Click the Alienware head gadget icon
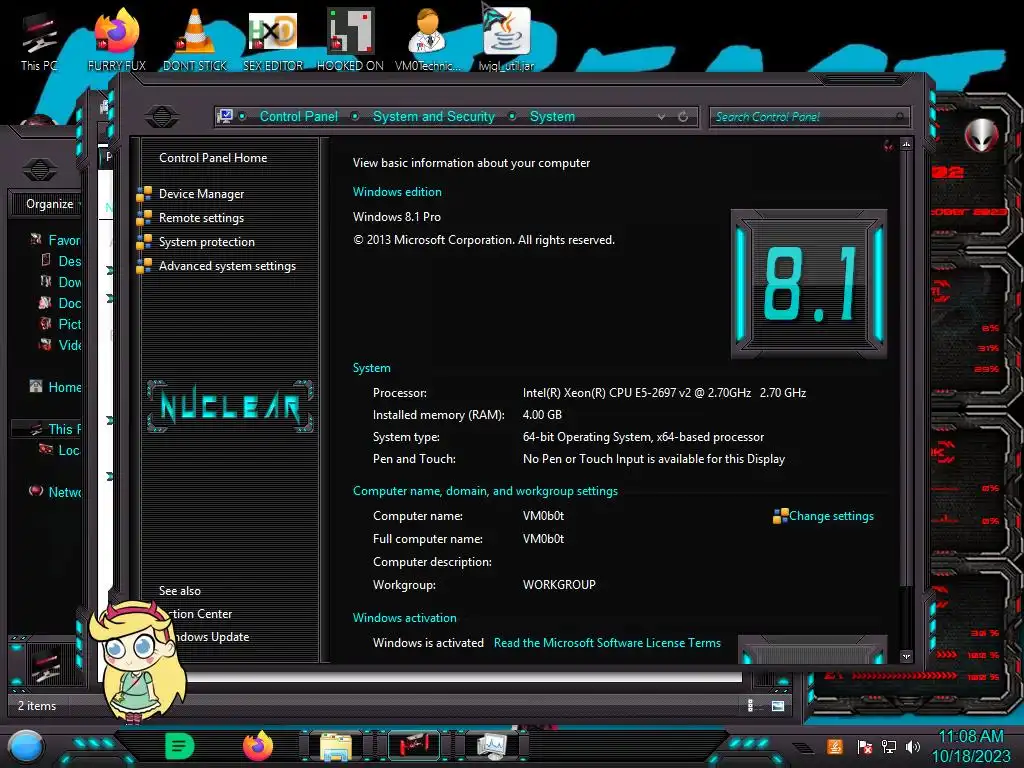 coord(980,135)
